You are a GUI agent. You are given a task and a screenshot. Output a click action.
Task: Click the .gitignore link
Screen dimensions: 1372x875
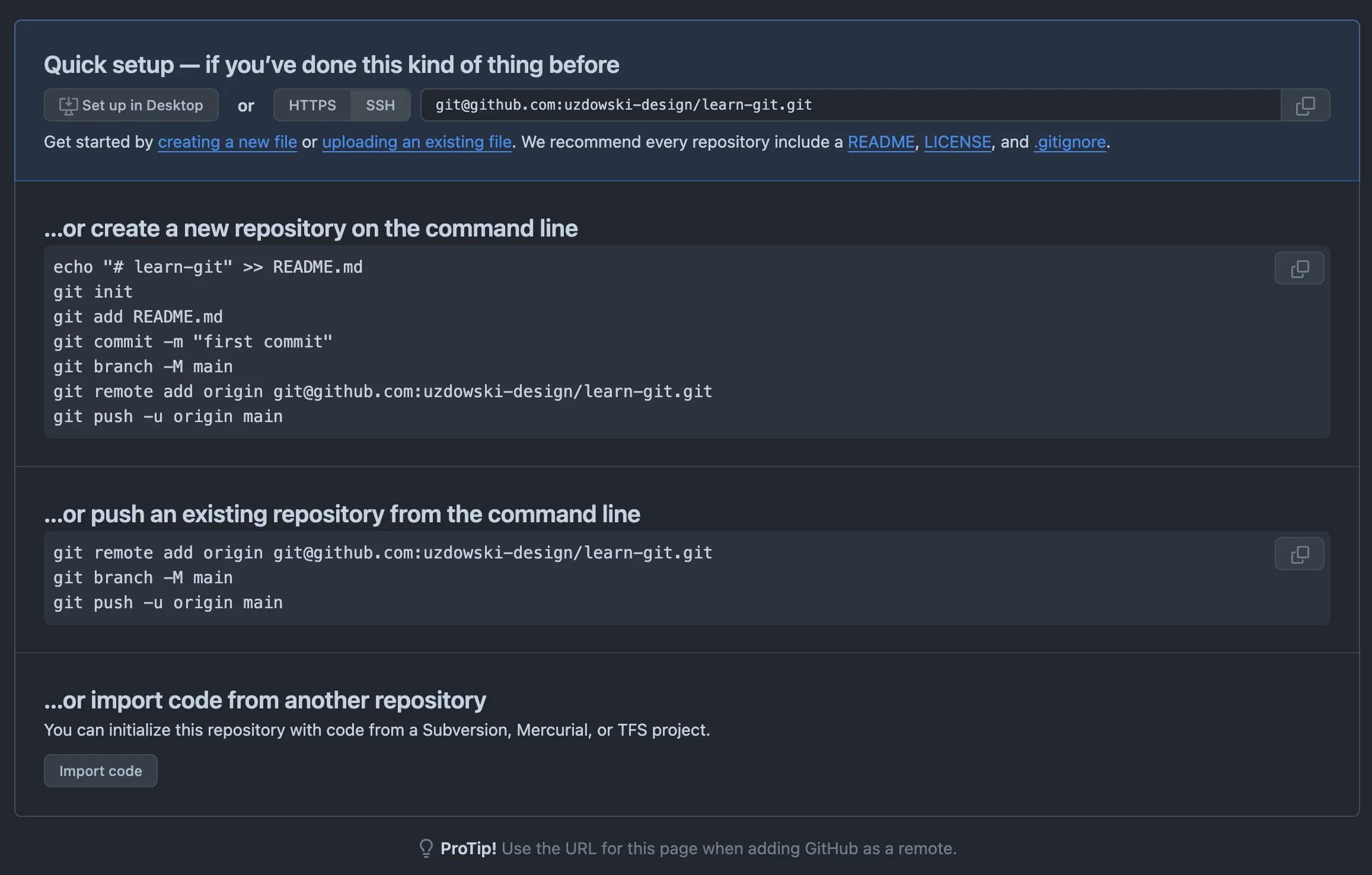(x=1070, y=142)
